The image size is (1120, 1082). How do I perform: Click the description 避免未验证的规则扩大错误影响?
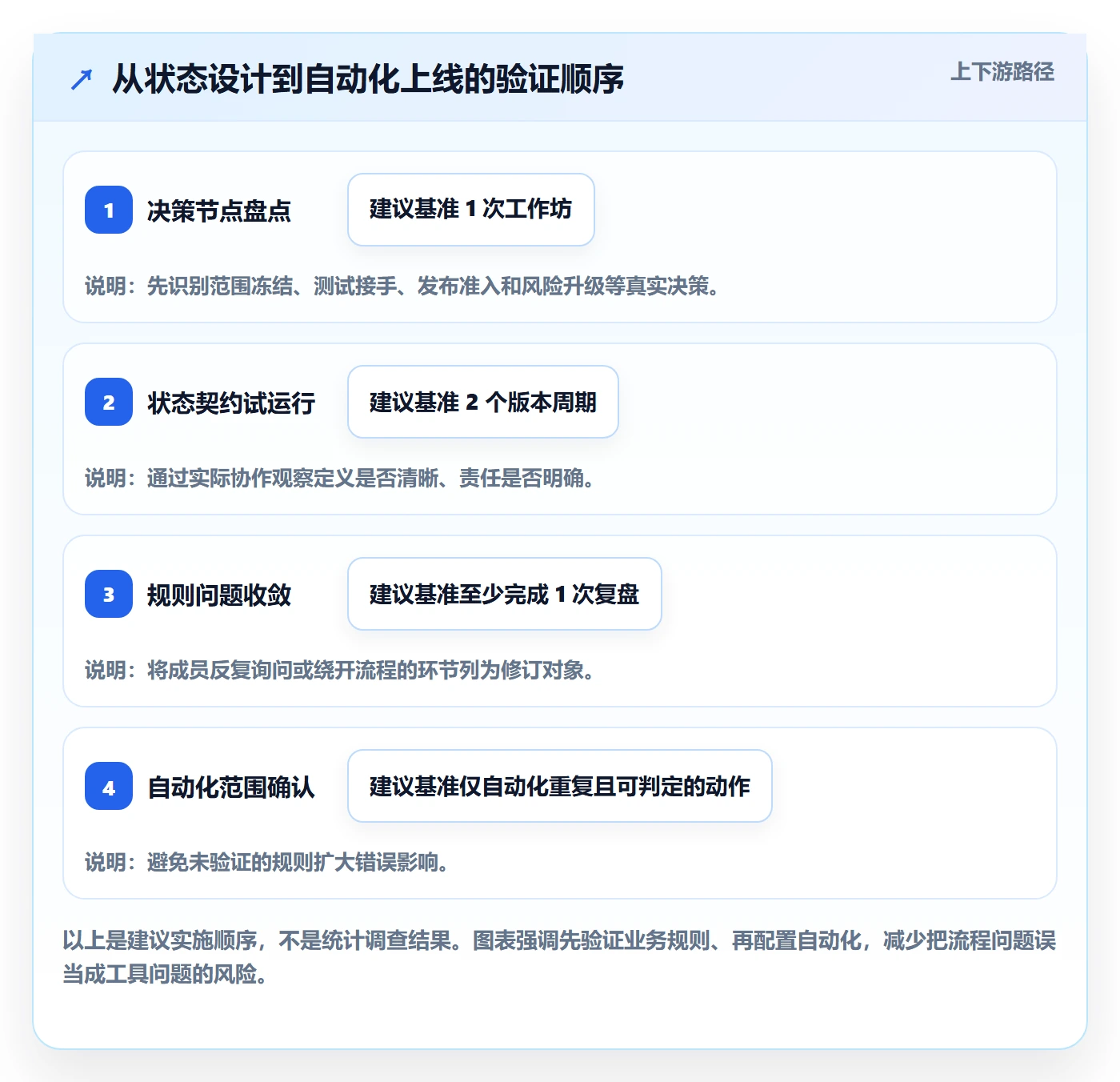(x=267, y=862)
